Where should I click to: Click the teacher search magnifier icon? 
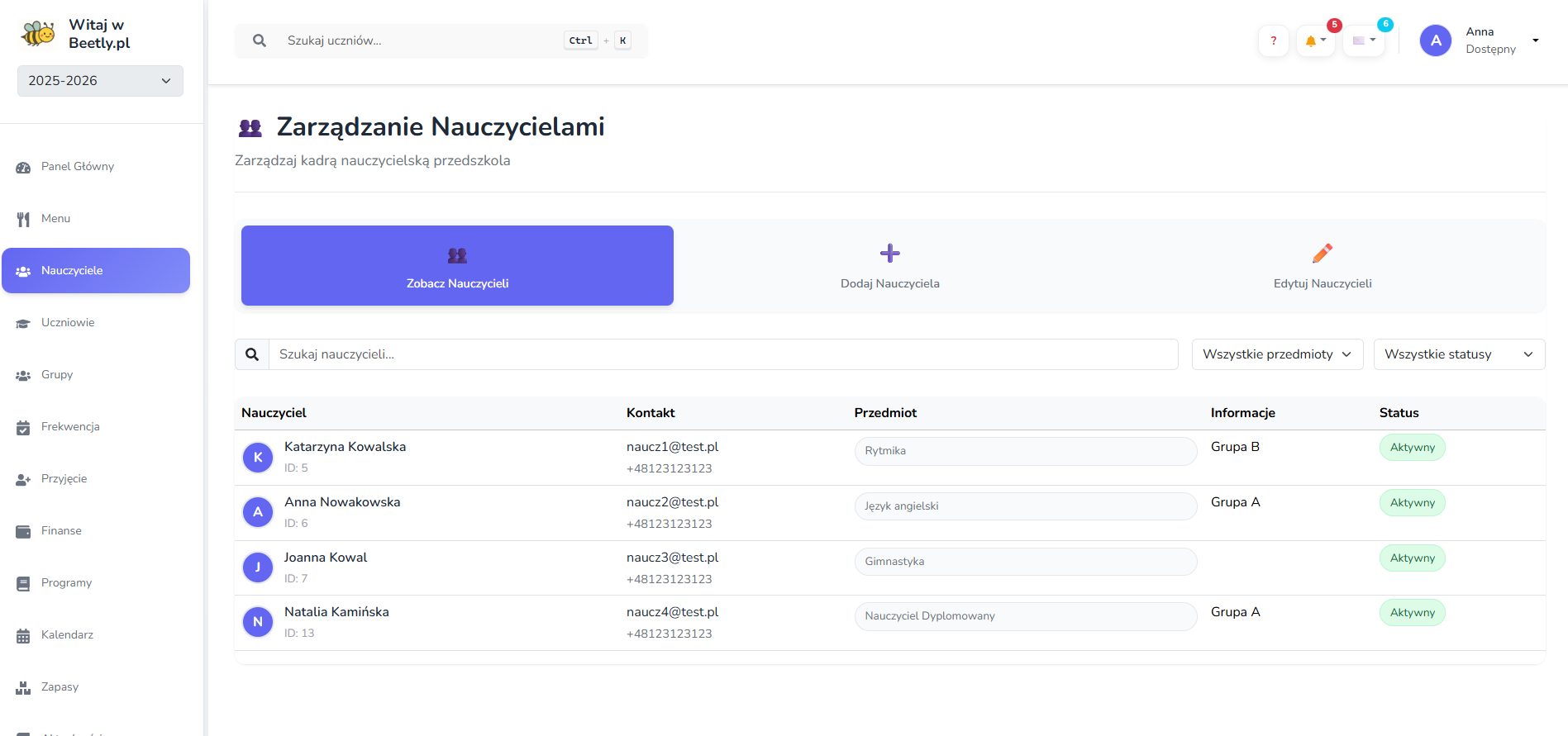(252, 354)
